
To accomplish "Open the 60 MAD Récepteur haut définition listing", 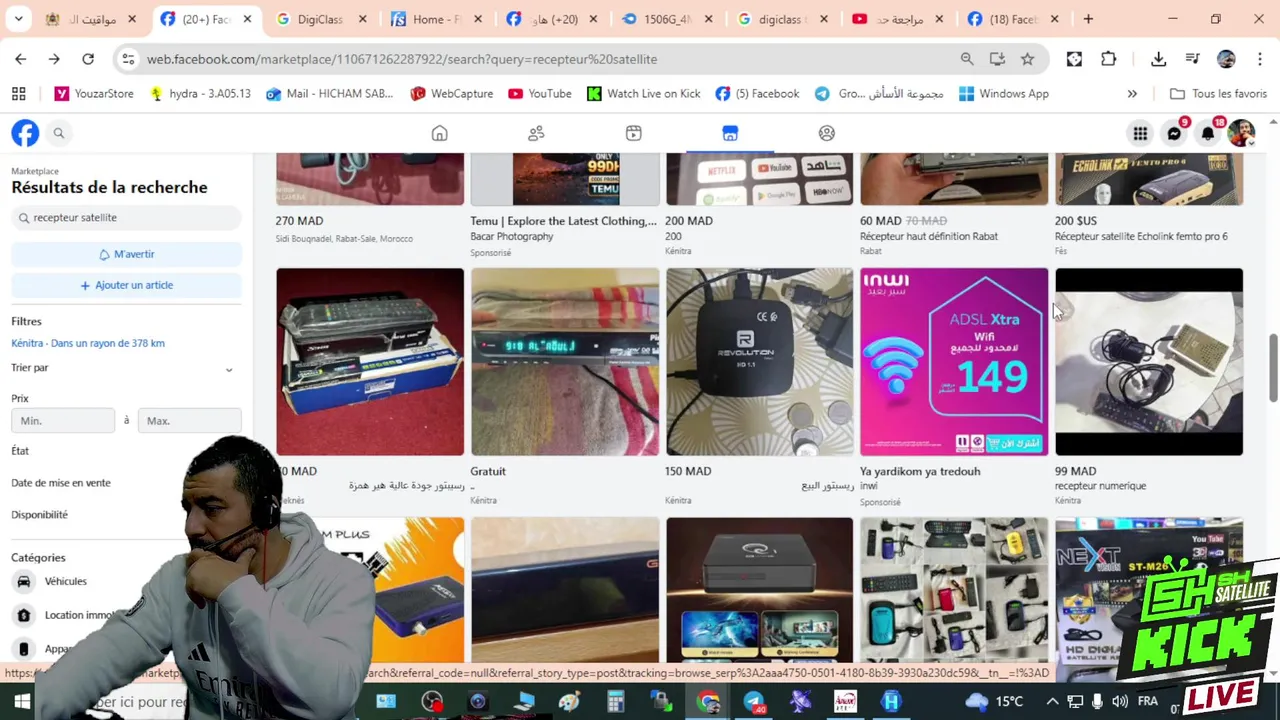I will 954,179.
